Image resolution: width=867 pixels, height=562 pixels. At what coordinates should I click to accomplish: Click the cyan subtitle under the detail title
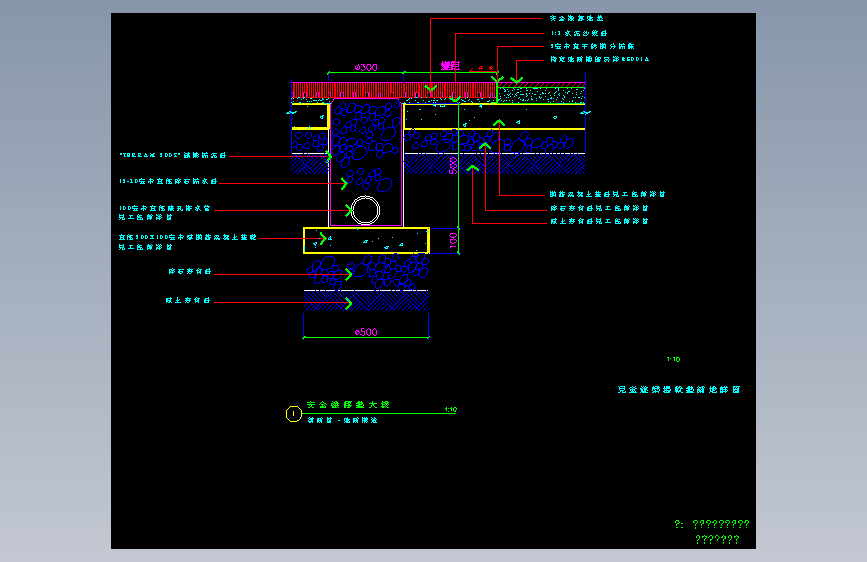point(342,420)
